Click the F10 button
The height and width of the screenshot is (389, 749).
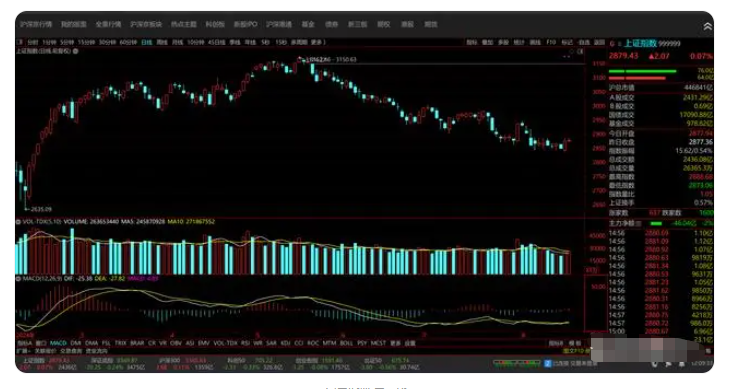(551, 43)
